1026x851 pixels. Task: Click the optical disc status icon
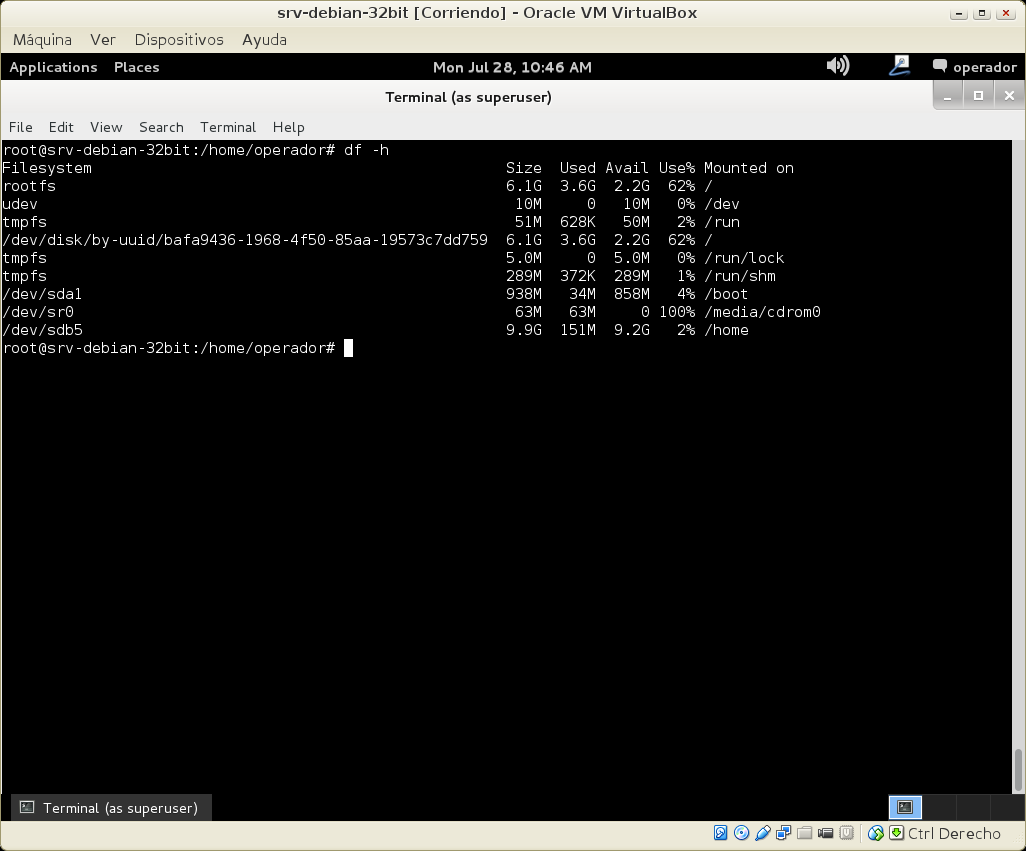[x=741, y=833]
